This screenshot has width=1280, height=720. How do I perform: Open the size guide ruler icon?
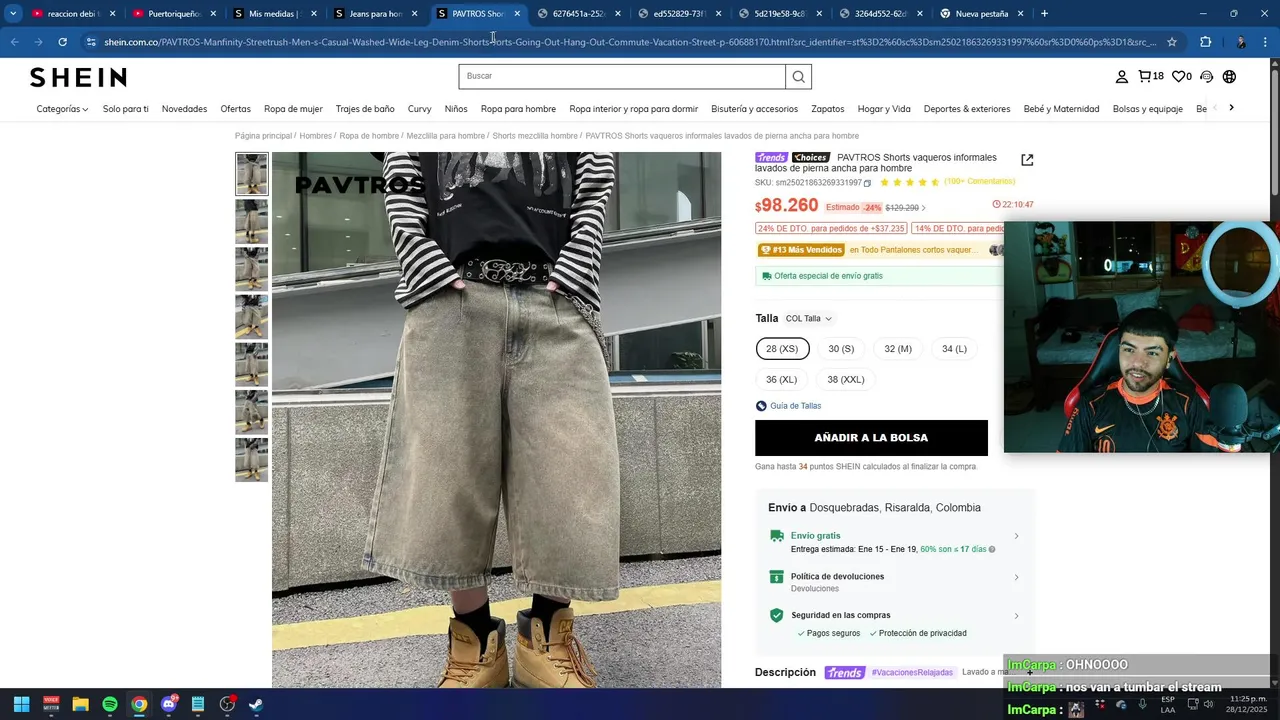coord(761,406)
